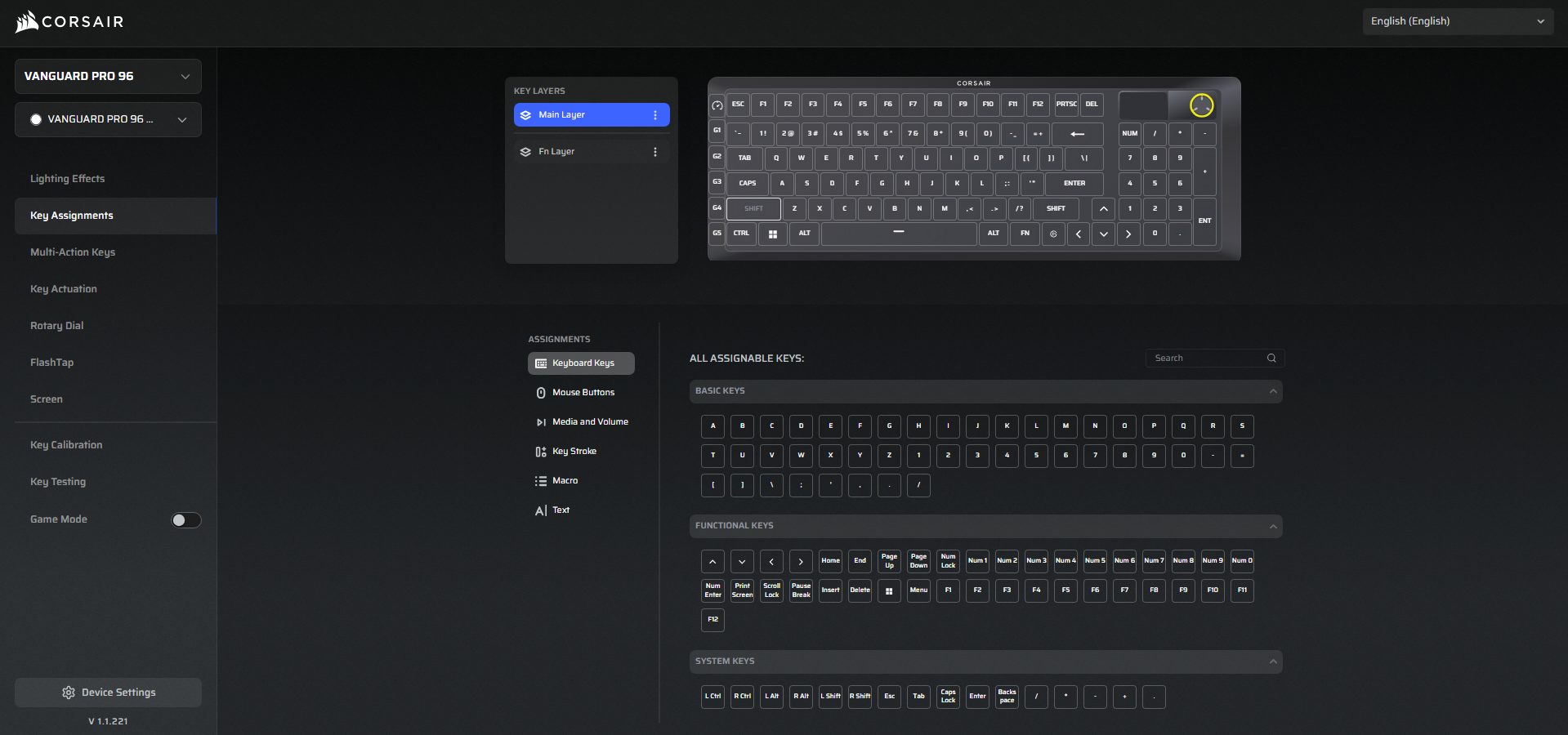The width and height of the screenshot is (1568, 735).
Task: Select the right arrow key on keyboard preview
Action: pyautogui.click(x=1128, y=234)
